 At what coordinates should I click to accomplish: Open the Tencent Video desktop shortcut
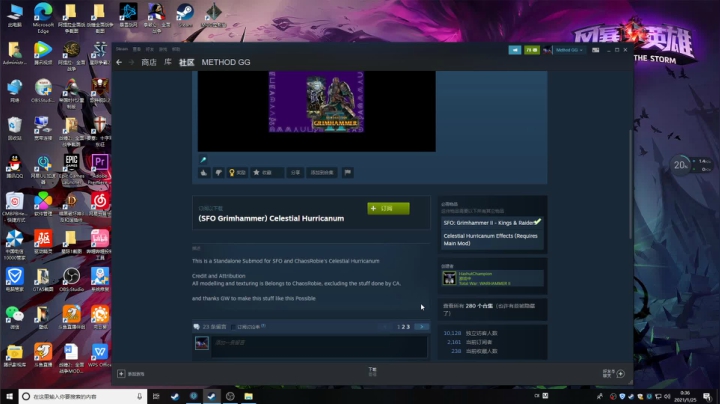[43, 53]
